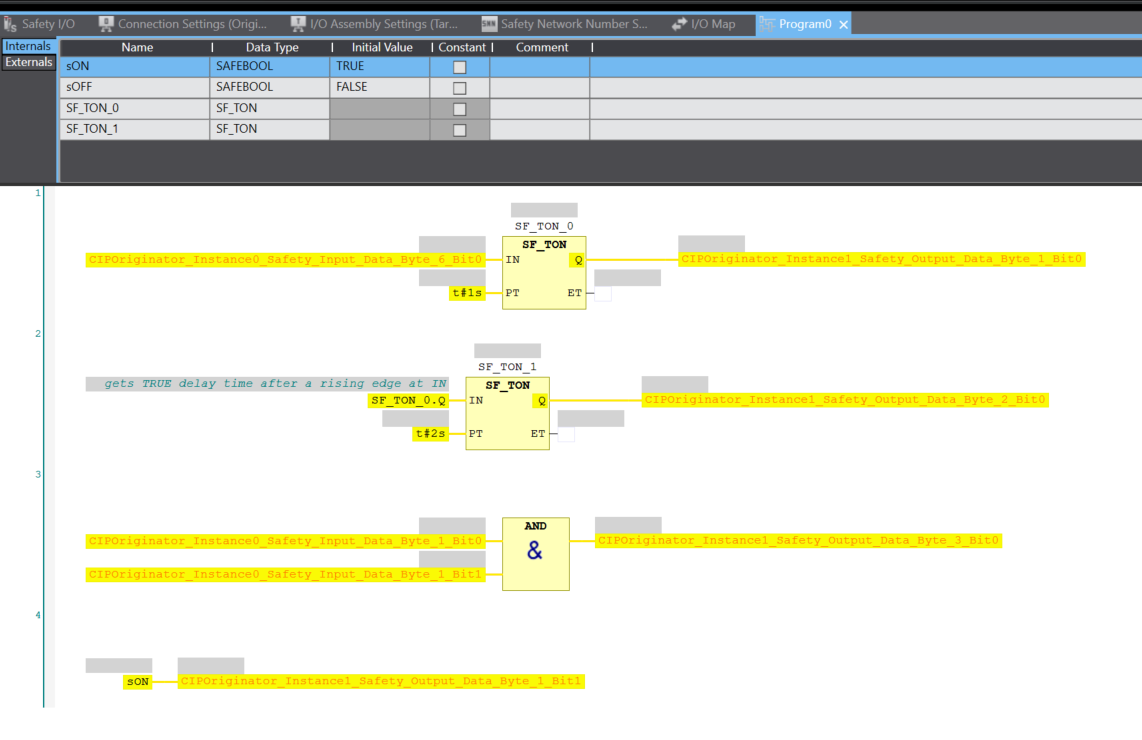Click the TRUE initial value cell
1142x740 pixels.
pyautogui.click(x=379, y=66)
